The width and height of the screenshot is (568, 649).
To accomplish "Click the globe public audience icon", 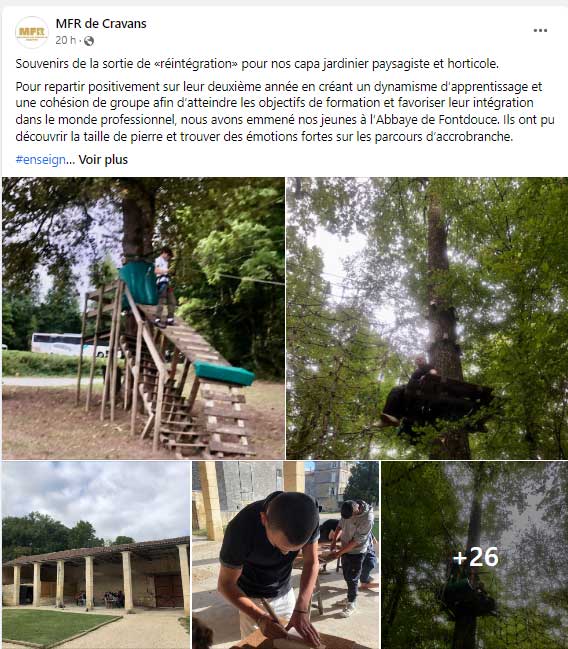I will click(89, 41).
